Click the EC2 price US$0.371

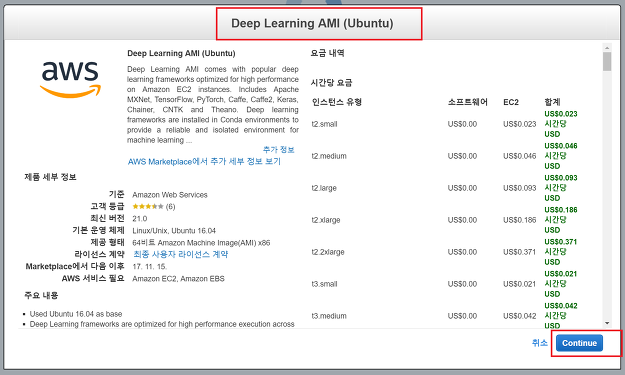coord(519,252)
